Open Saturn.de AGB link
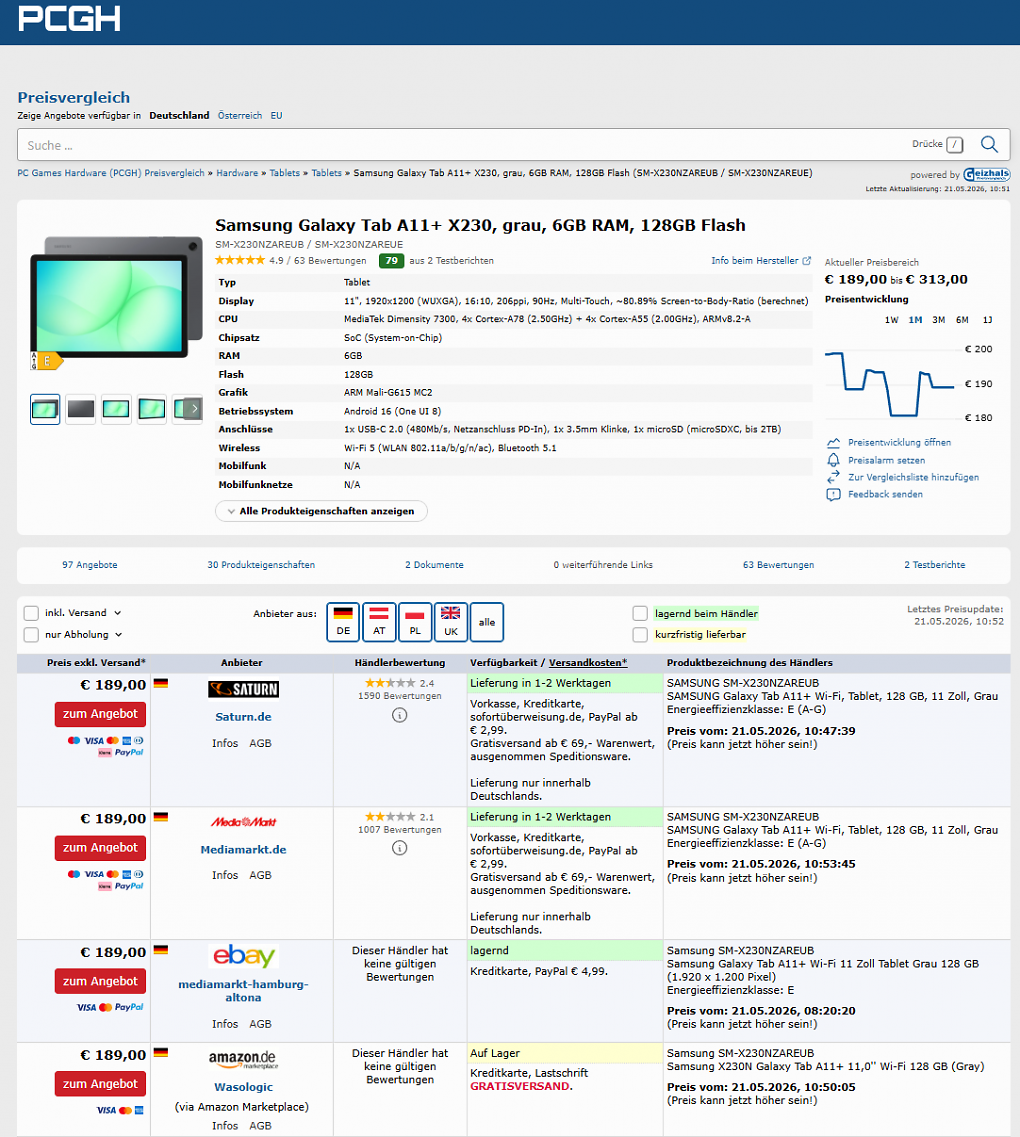1020x1137 pixels. [260, 743]
